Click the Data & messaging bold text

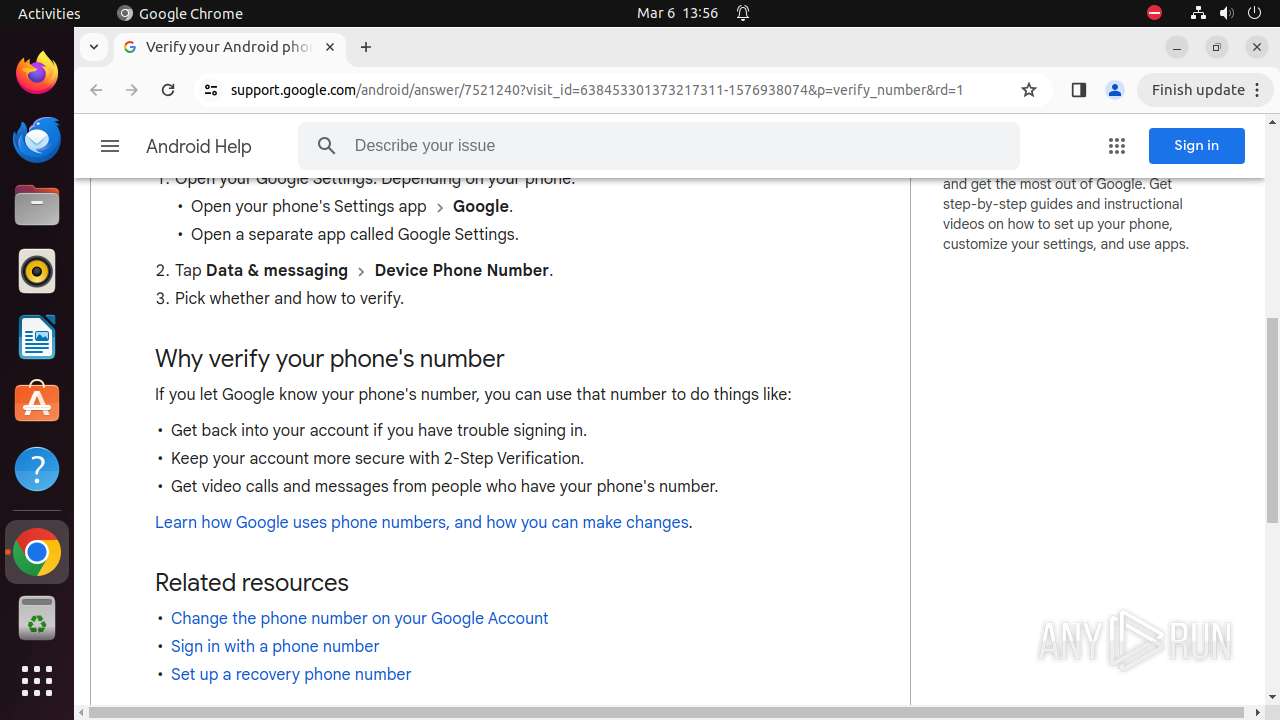click(277, 270)
